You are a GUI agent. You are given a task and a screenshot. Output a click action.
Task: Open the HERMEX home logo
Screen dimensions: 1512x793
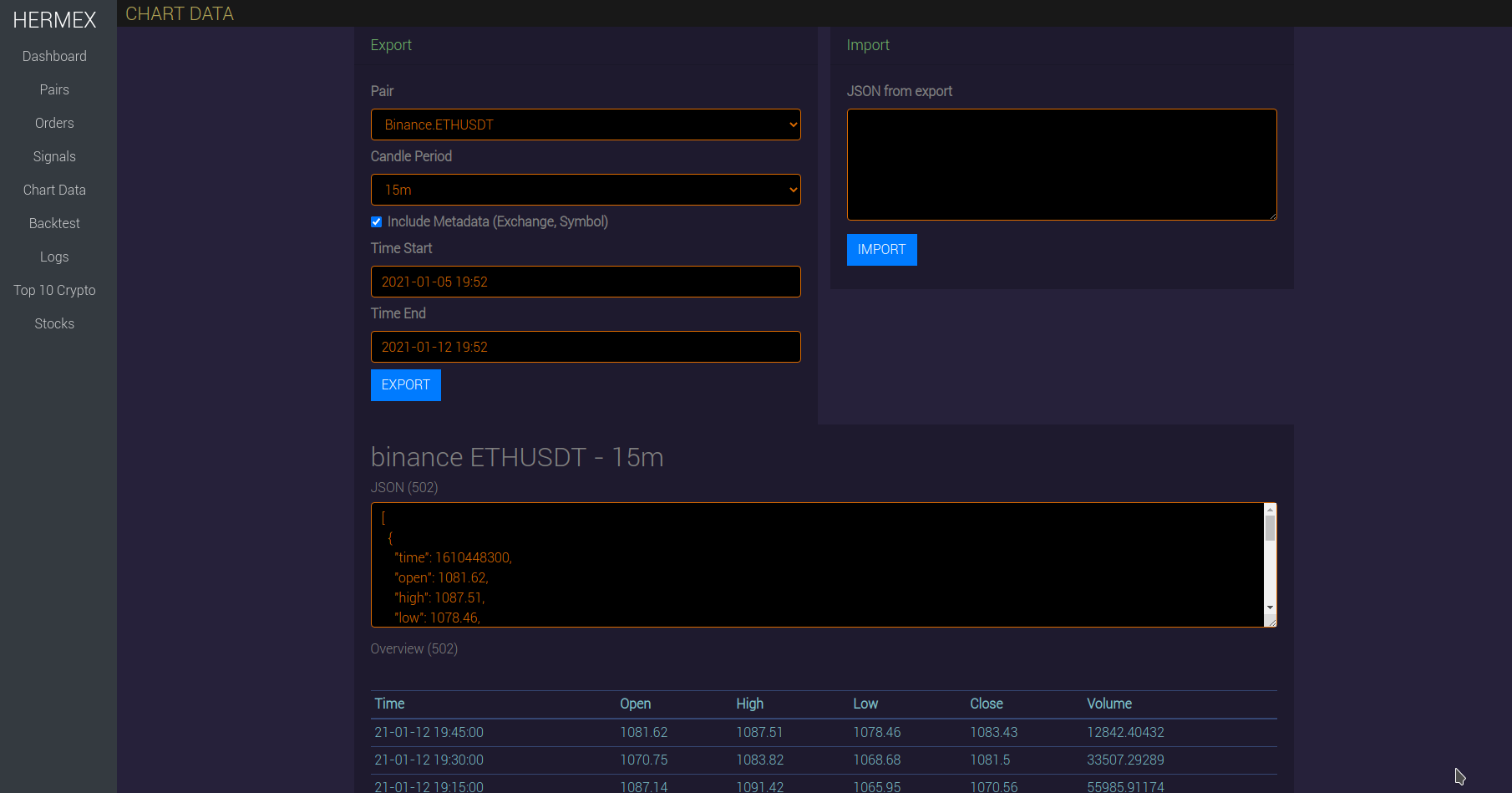coord(54,20)
